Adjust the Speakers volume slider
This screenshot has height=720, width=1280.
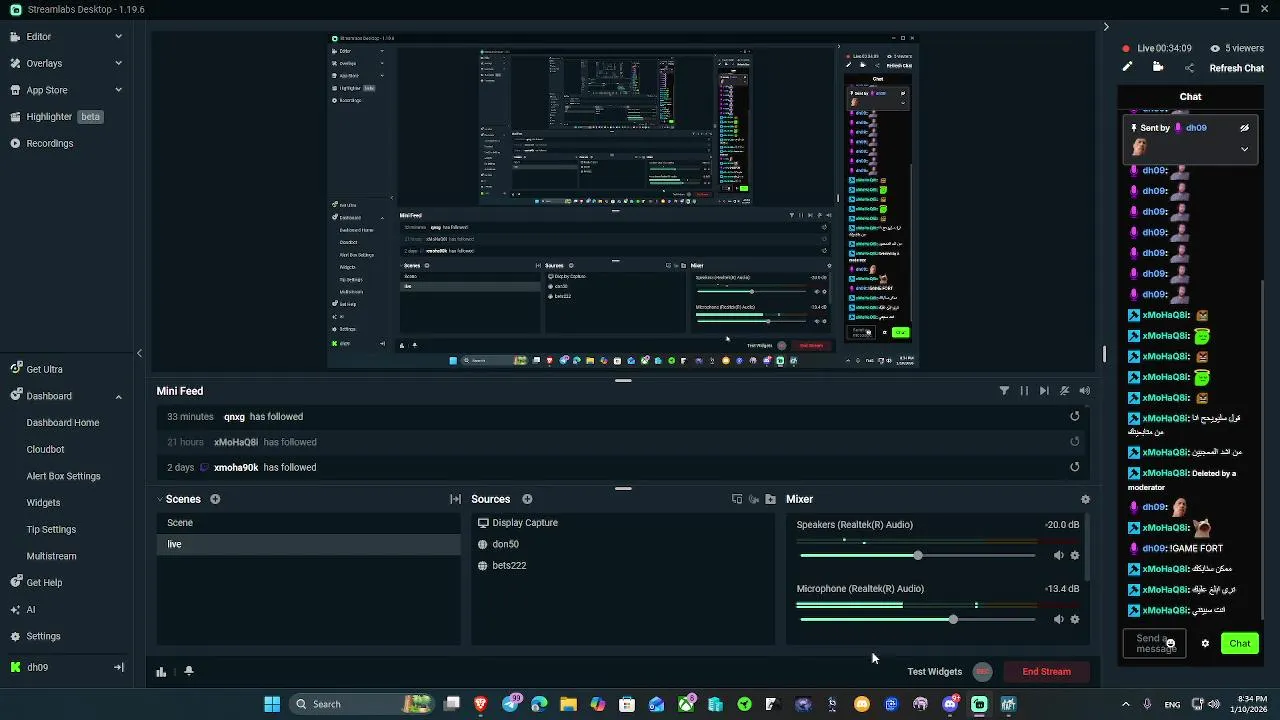(917, 555)
